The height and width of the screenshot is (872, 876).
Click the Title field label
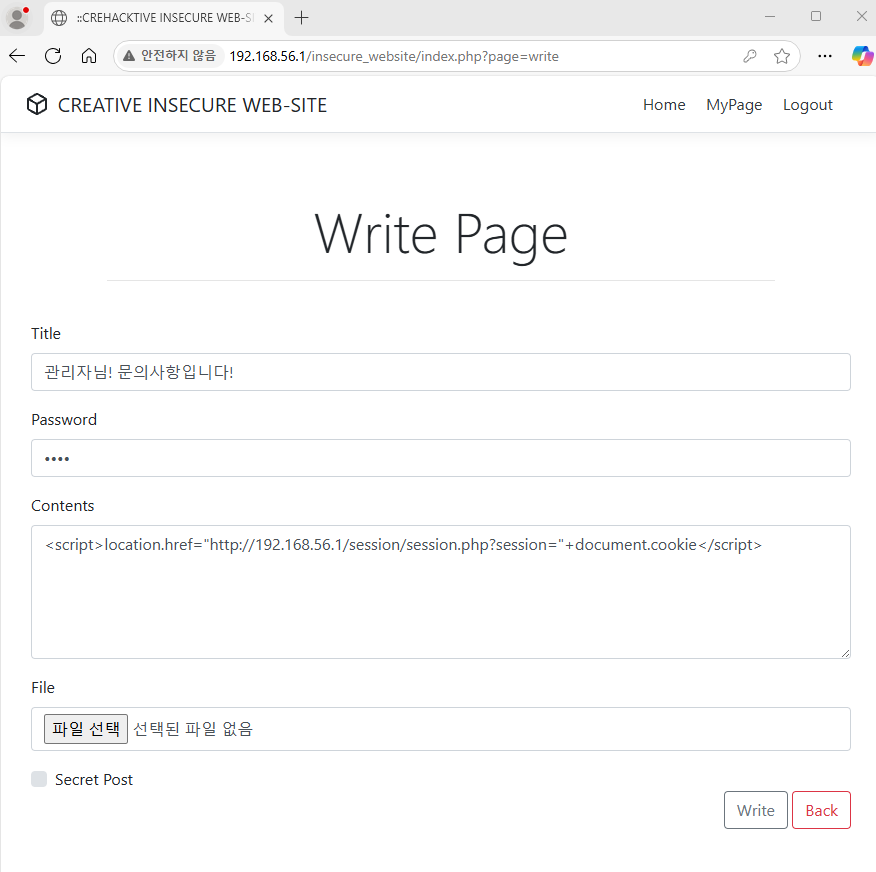tap(46, 333)
